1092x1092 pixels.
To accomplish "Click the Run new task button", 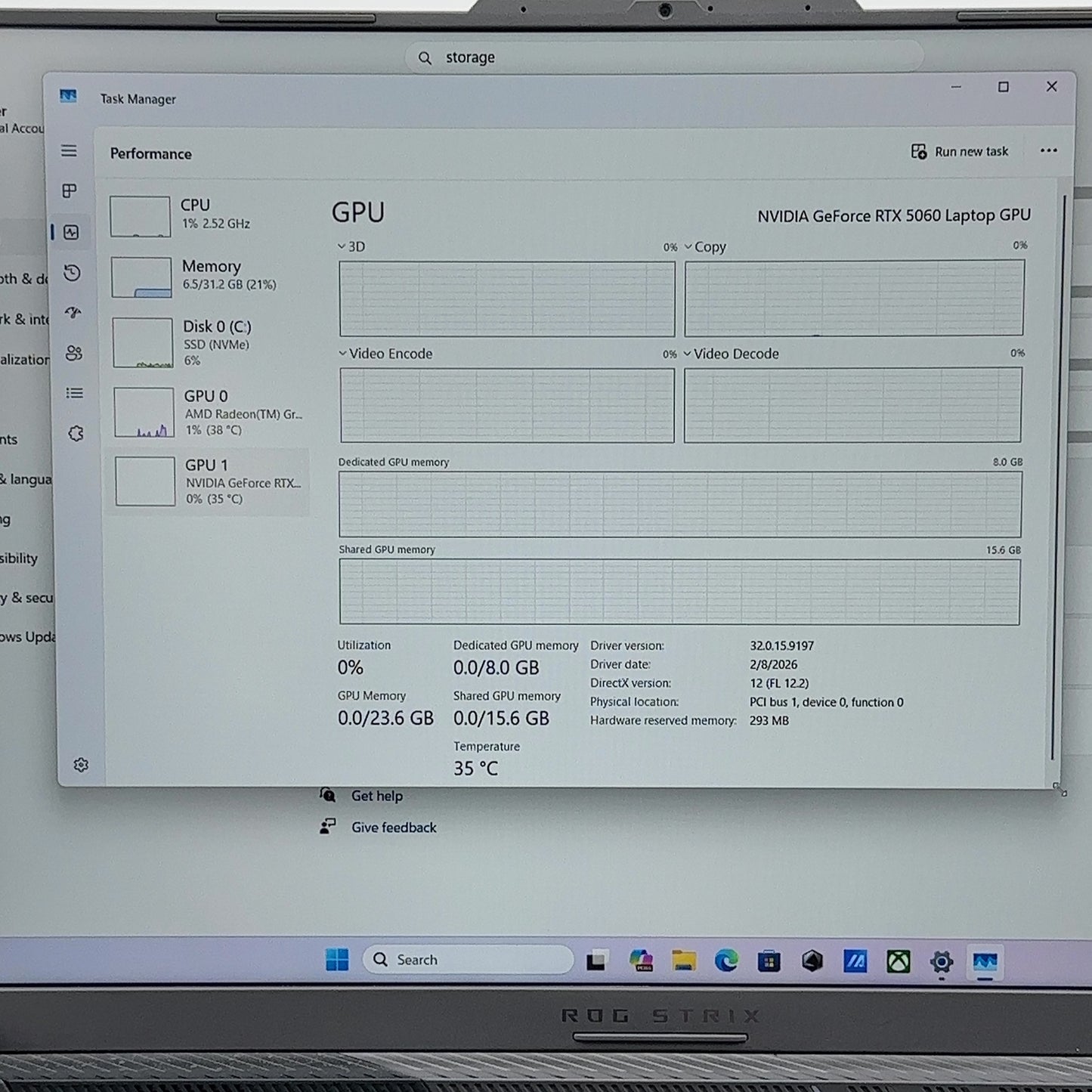I will pos(960,152).
